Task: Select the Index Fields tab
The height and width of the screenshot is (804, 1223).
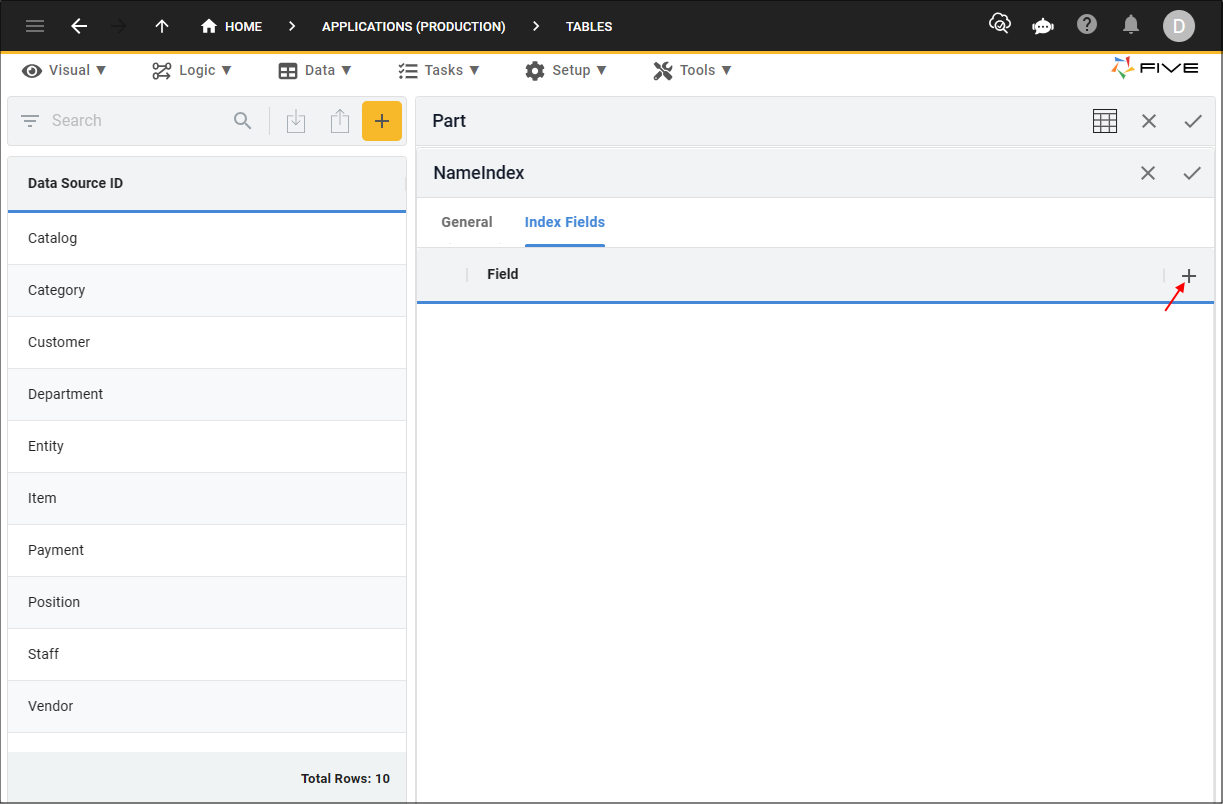Action: pyautogui.click(x=565, y=222)
